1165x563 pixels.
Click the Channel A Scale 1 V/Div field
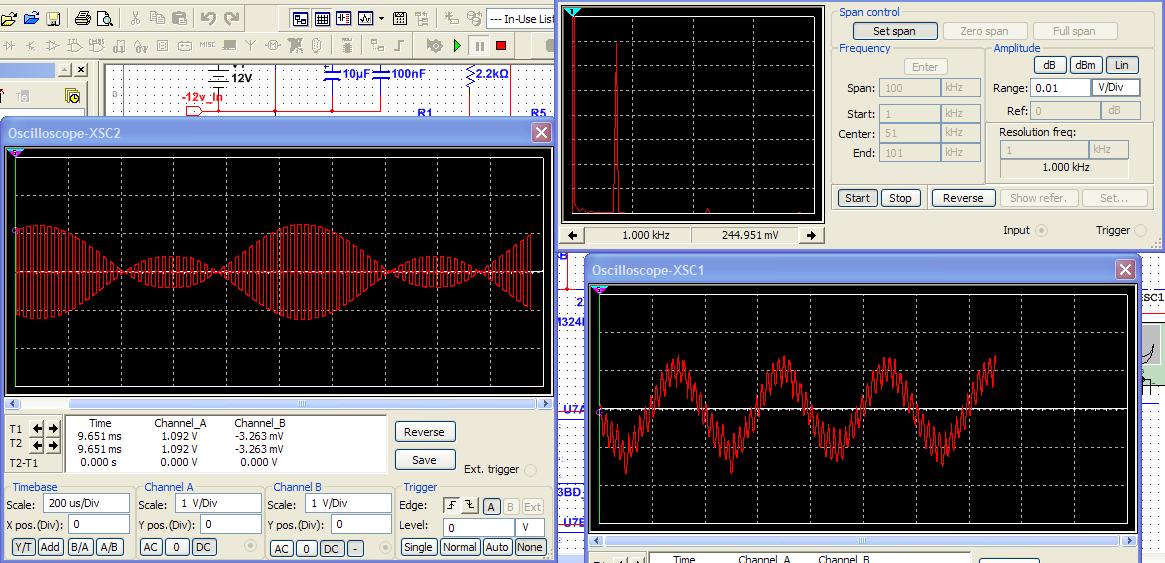[218, 503]
